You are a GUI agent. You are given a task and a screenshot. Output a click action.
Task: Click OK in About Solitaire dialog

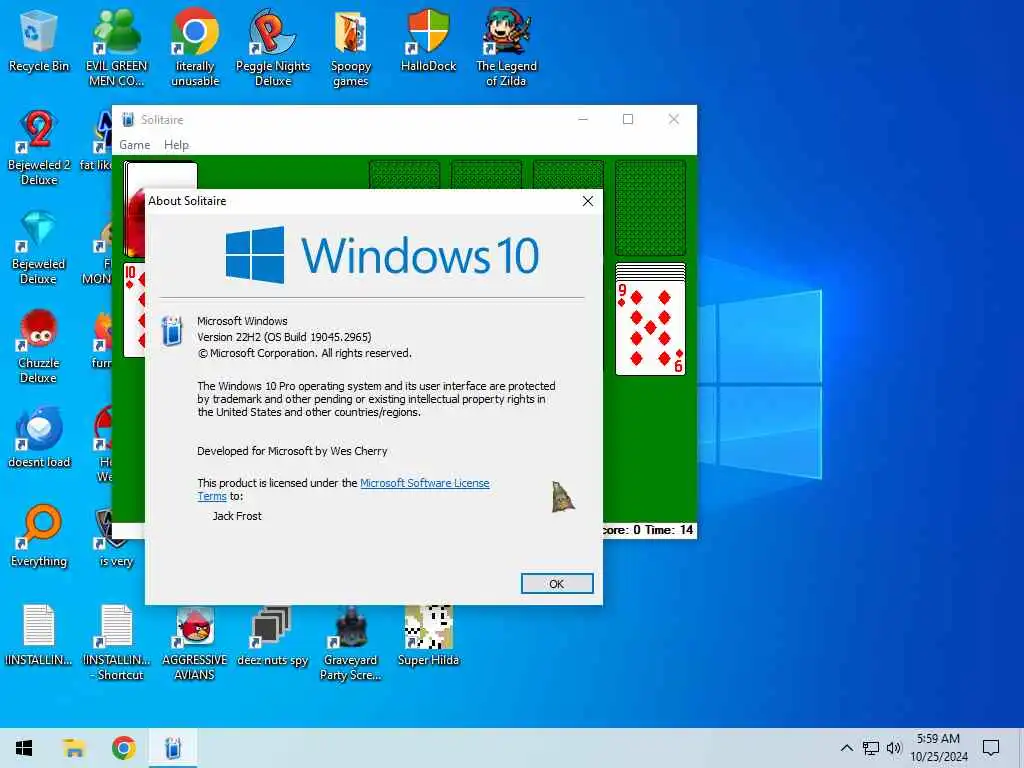click(x=556, y=584)
